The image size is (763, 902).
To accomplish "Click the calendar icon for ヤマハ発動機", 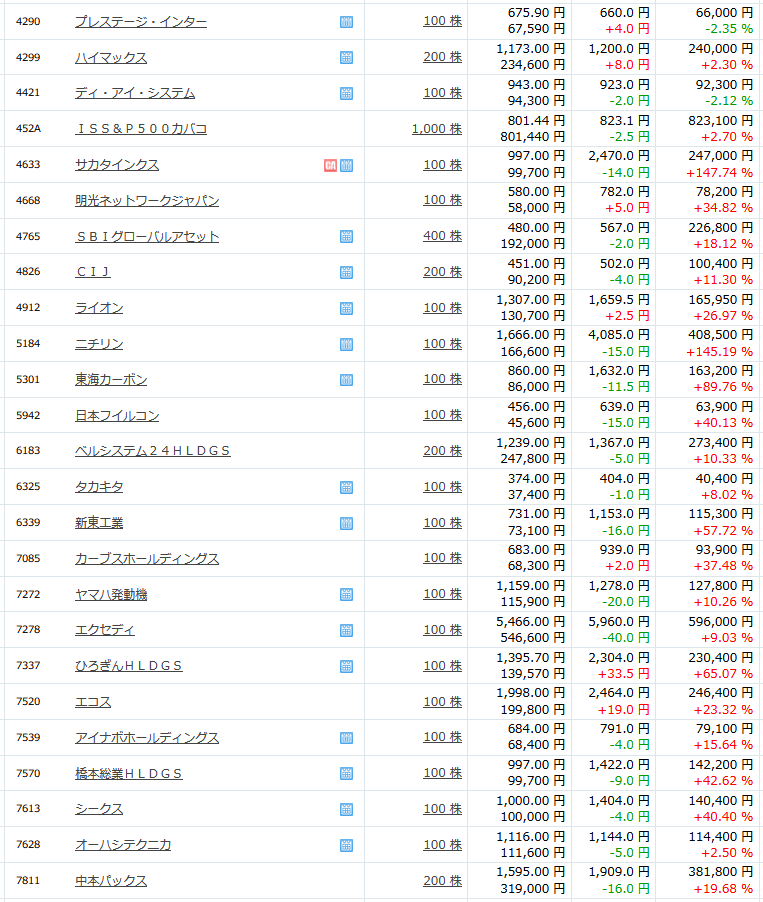I will tap(346, 595).
